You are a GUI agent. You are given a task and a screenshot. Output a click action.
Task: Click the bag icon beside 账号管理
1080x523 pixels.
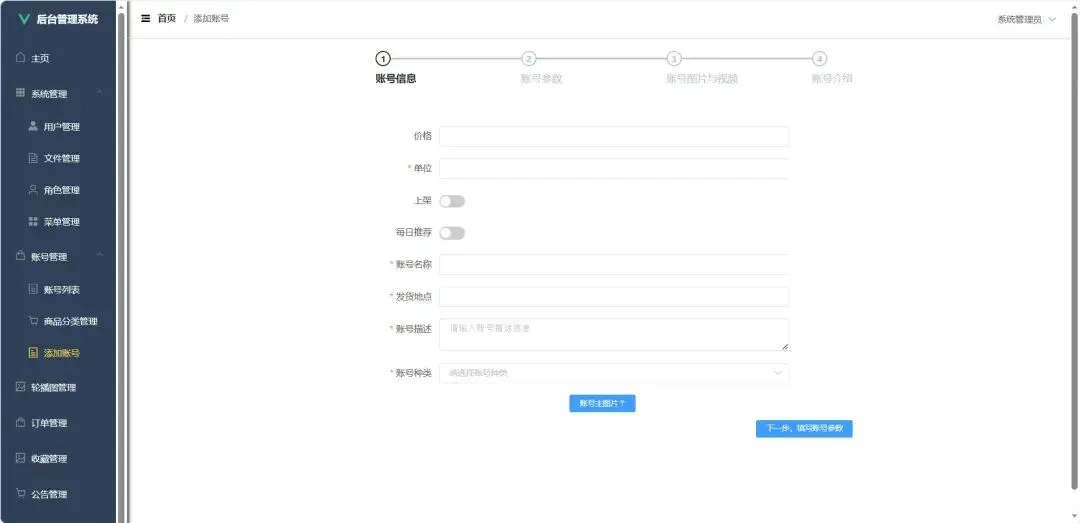click(21, 256)
